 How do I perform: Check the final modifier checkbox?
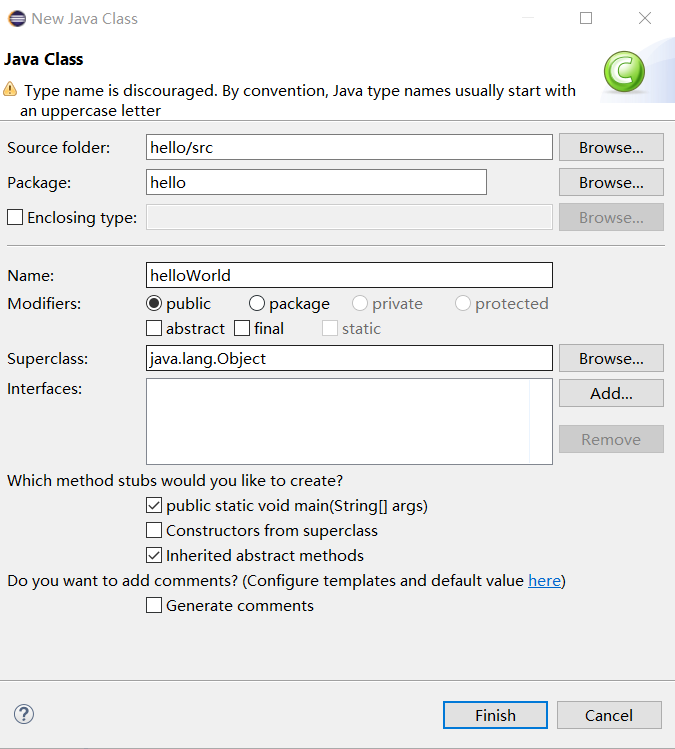(x=242, y=328)
